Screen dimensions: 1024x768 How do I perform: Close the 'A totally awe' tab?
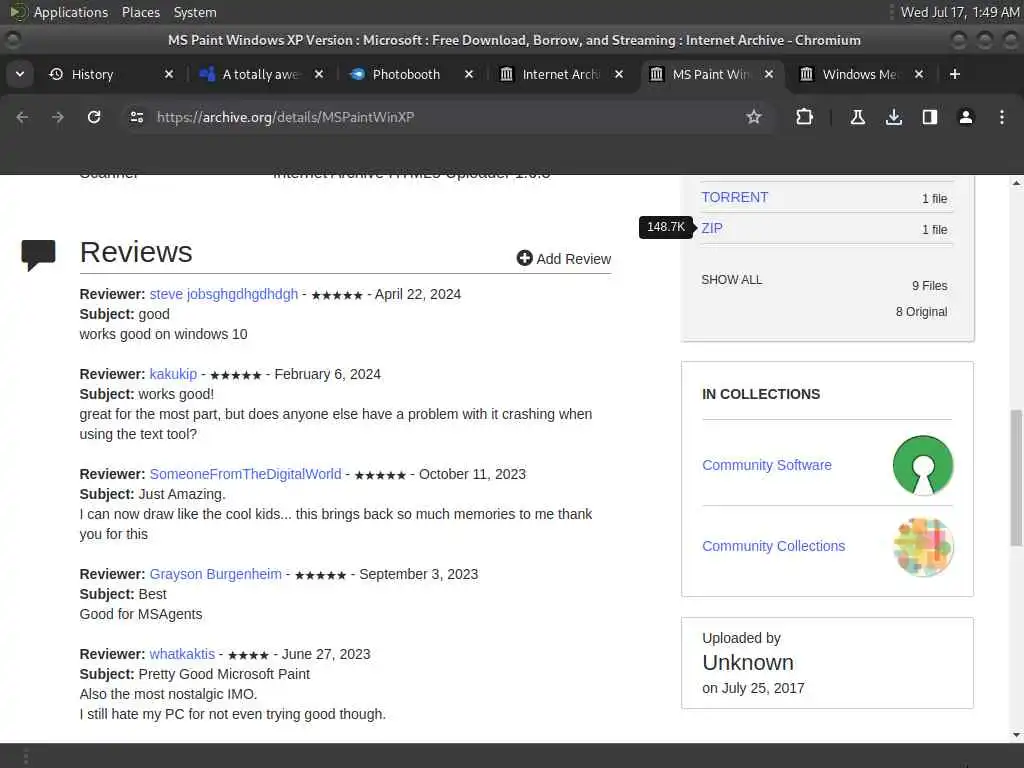click(x=319, y=74)
